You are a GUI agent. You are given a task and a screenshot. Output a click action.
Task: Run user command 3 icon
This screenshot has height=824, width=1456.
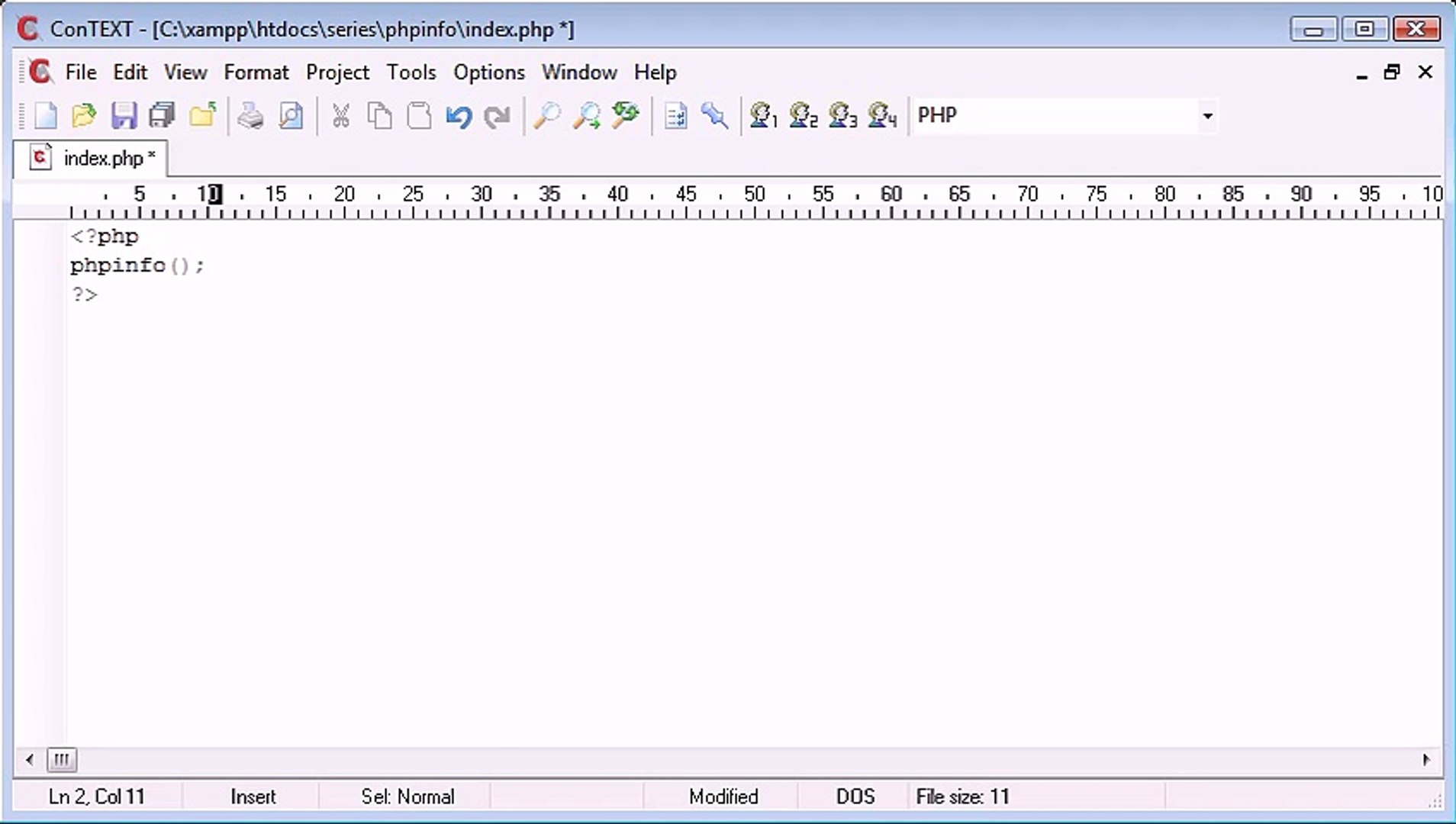pos(842,116)
